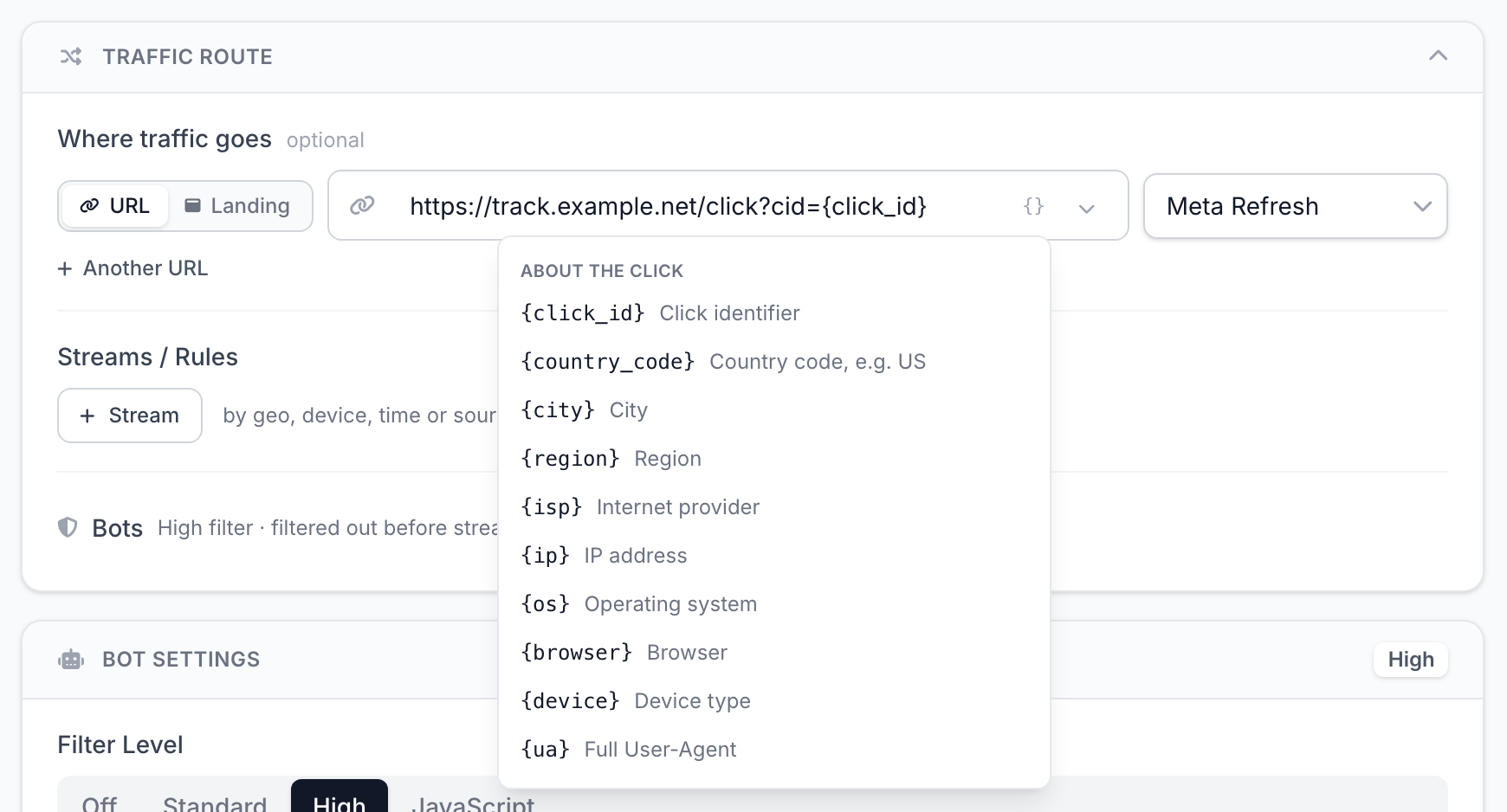Click the 'Where traffic goes' label

165,139
